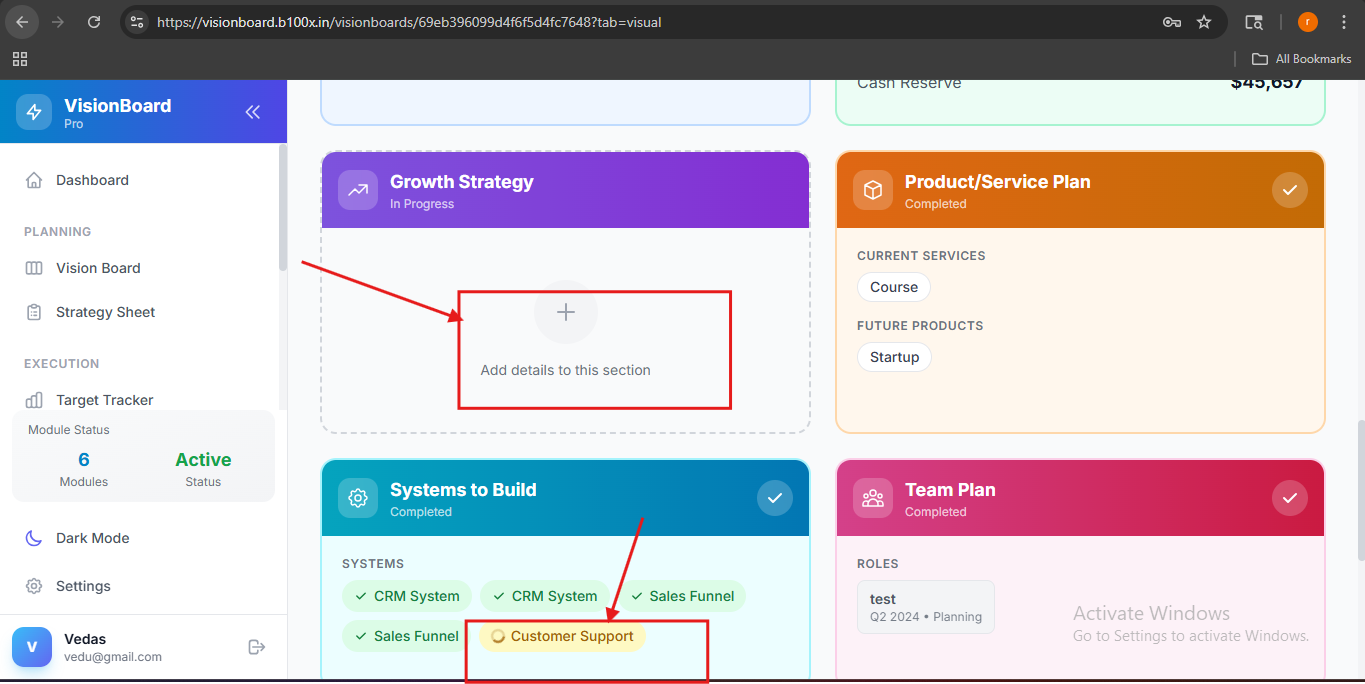The height and width of the screenshot is (684, 1365).
Task: Click the Startup future product tag
Action: [894, 357]
